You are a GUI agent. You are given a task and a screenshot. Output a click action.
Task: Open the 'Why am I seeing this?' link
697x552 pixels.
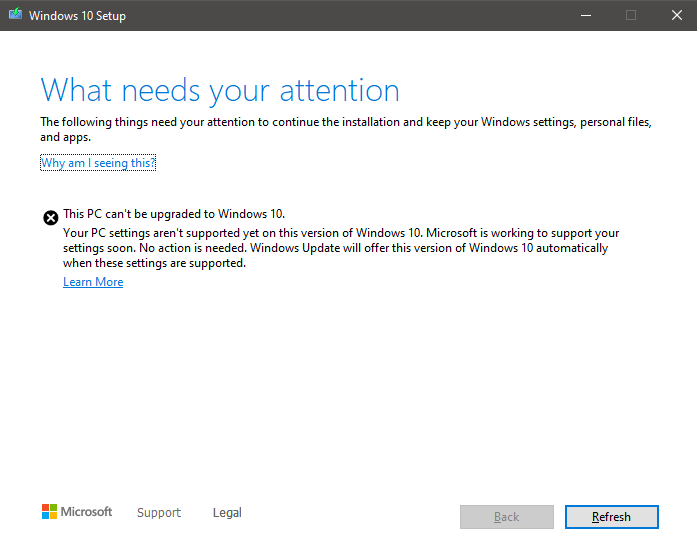(98, 163)
